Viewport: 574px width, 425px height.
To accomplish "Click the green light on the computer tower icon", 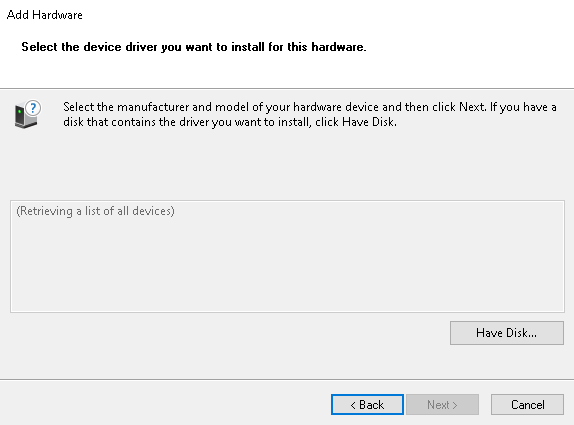I will click(19, 111).
